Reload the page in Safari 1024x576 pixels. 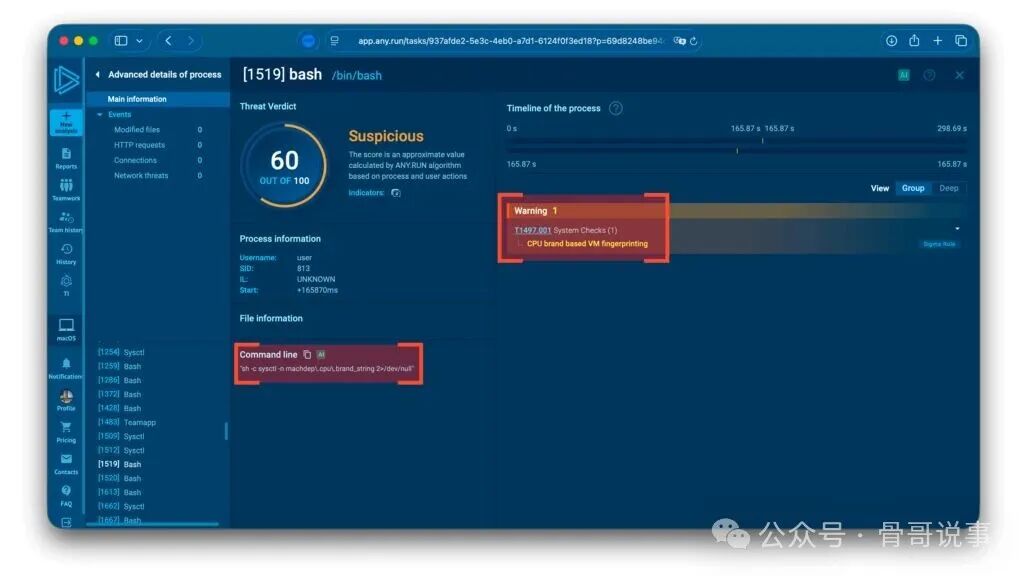(694, 40)
